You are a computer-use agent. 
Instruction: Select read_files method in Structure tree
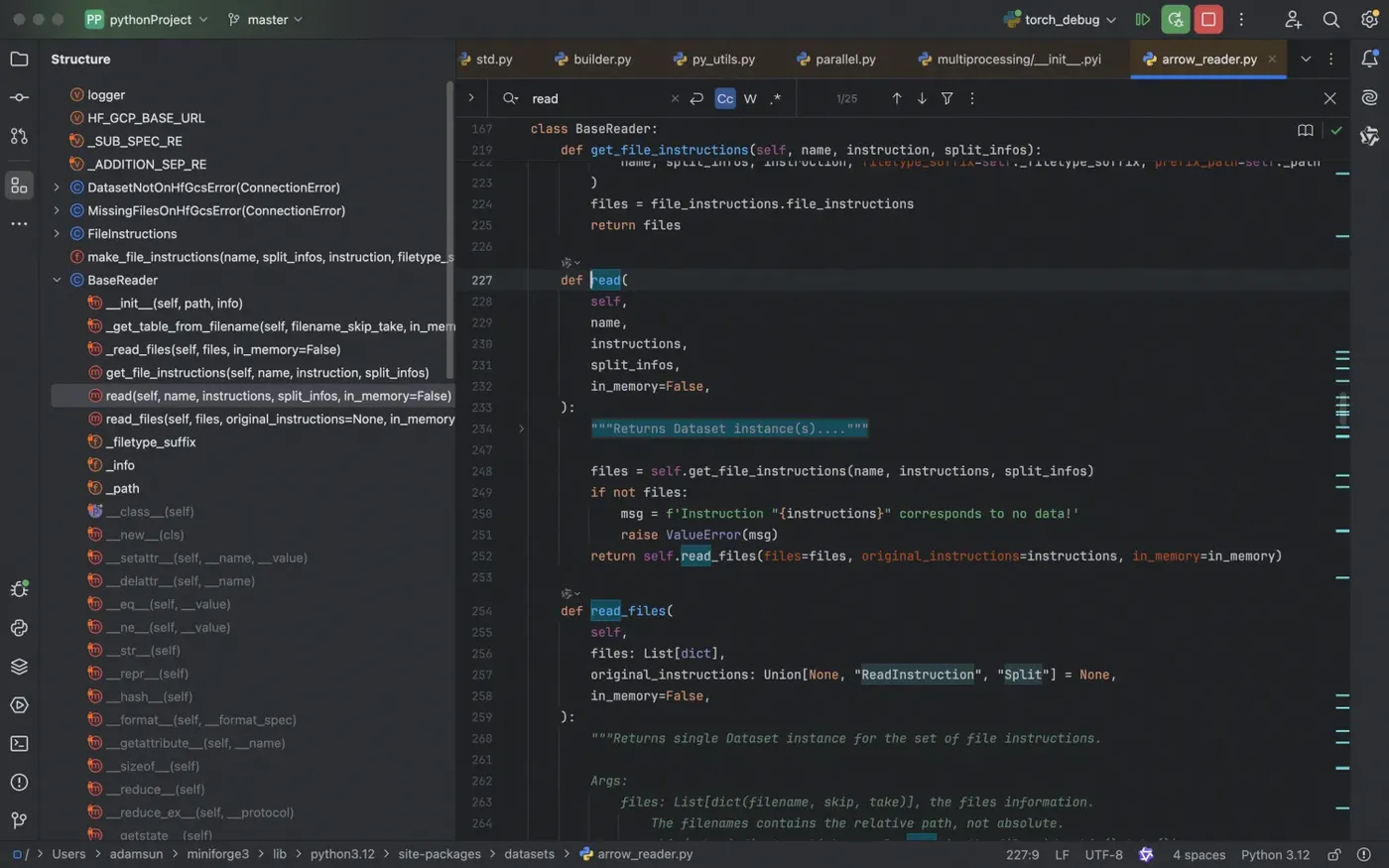(x=253, y=419)
